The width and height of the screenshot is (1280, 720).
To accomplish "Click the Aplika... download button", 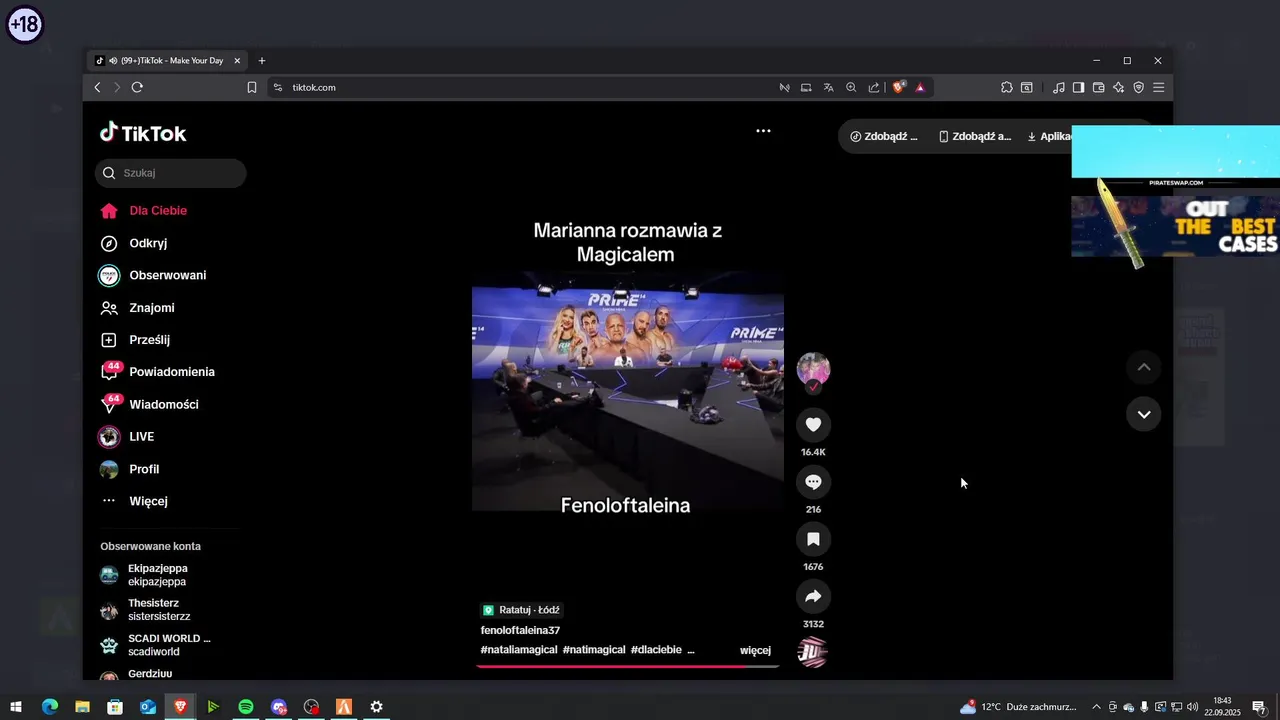I will click(x=1049, y=137).
